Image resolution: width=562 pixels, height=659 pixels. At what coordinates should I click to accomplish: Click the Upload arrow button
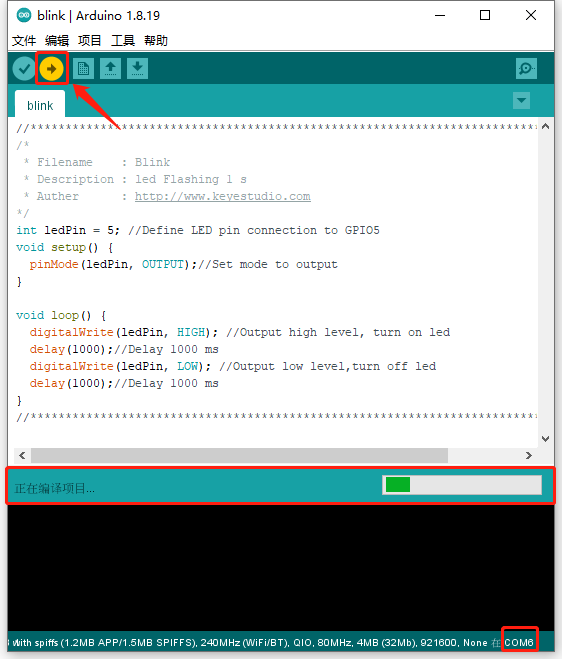pyautogui.click(x=52, y=69)
